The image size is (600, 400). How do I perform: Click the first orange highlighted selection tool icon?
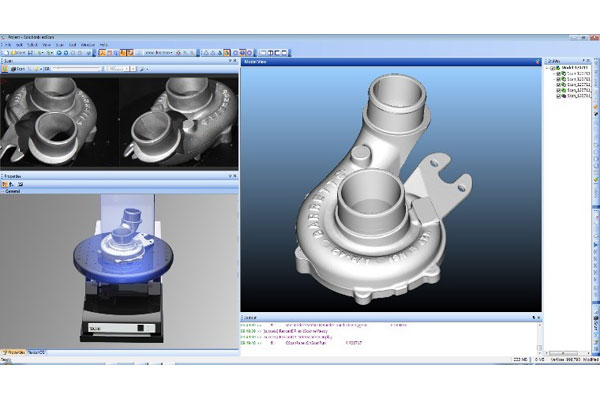click(102, 53)
